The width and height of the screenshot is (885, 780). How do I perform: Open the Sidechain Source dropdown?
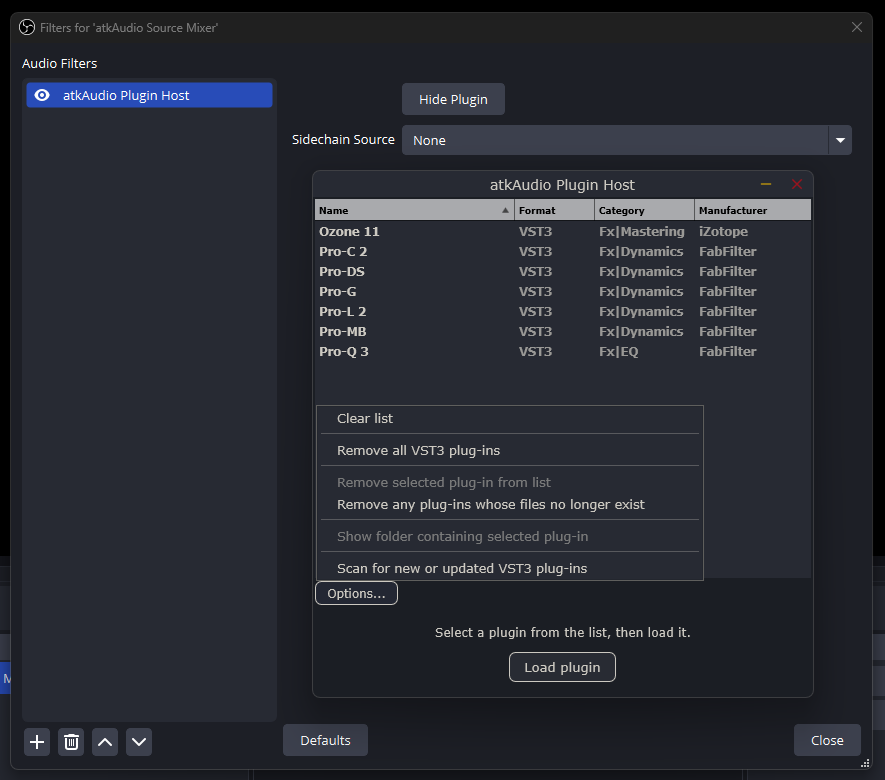840,140
